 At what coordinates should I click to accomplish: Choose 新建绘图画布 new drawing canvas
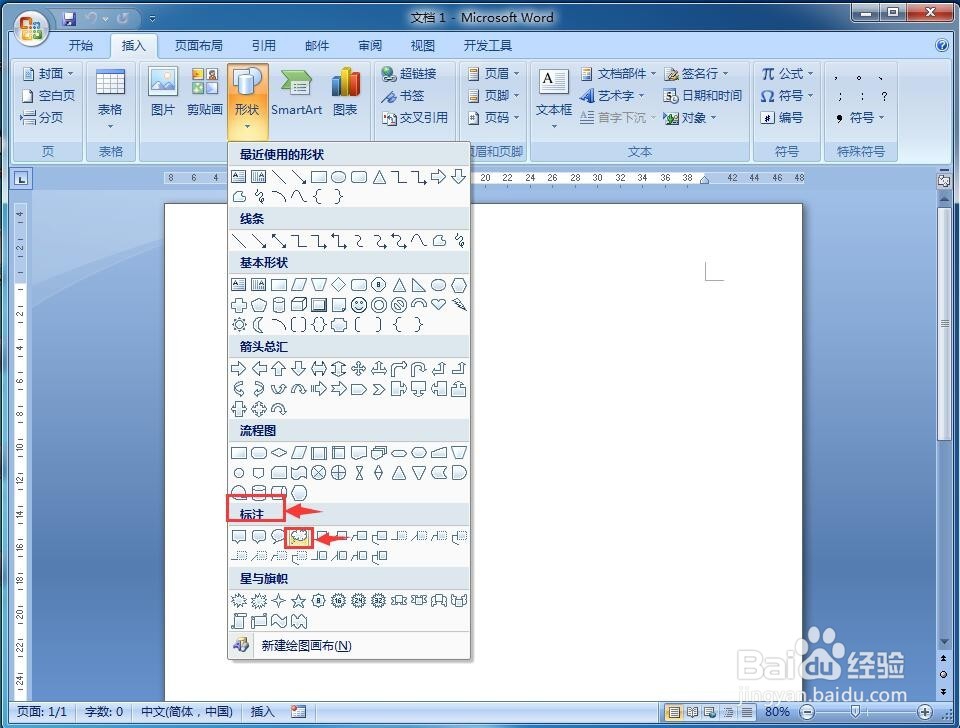click(x=349, y=645)
